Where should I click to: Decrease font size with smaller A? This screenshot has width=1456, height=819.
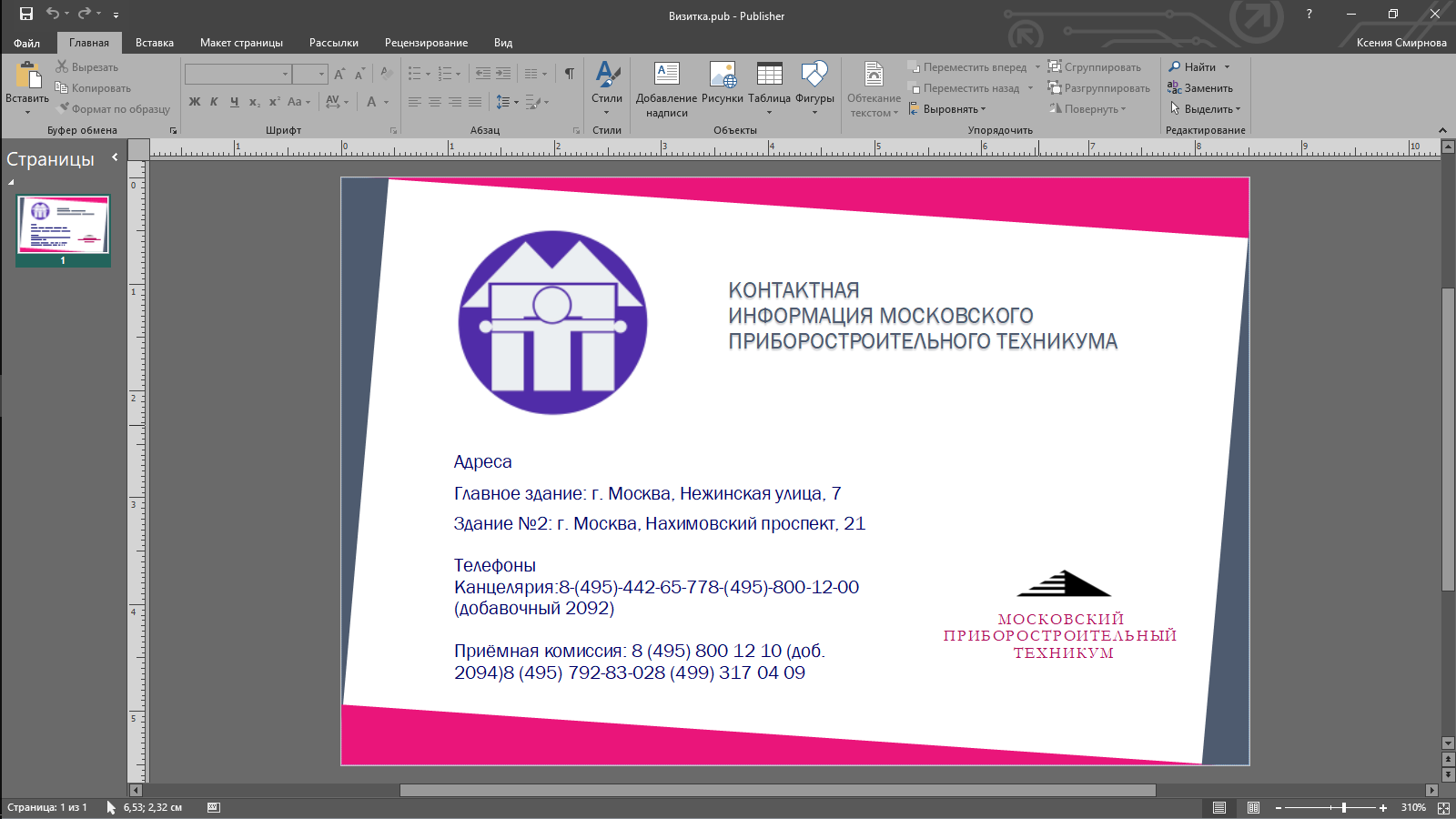tap(359, 74)
